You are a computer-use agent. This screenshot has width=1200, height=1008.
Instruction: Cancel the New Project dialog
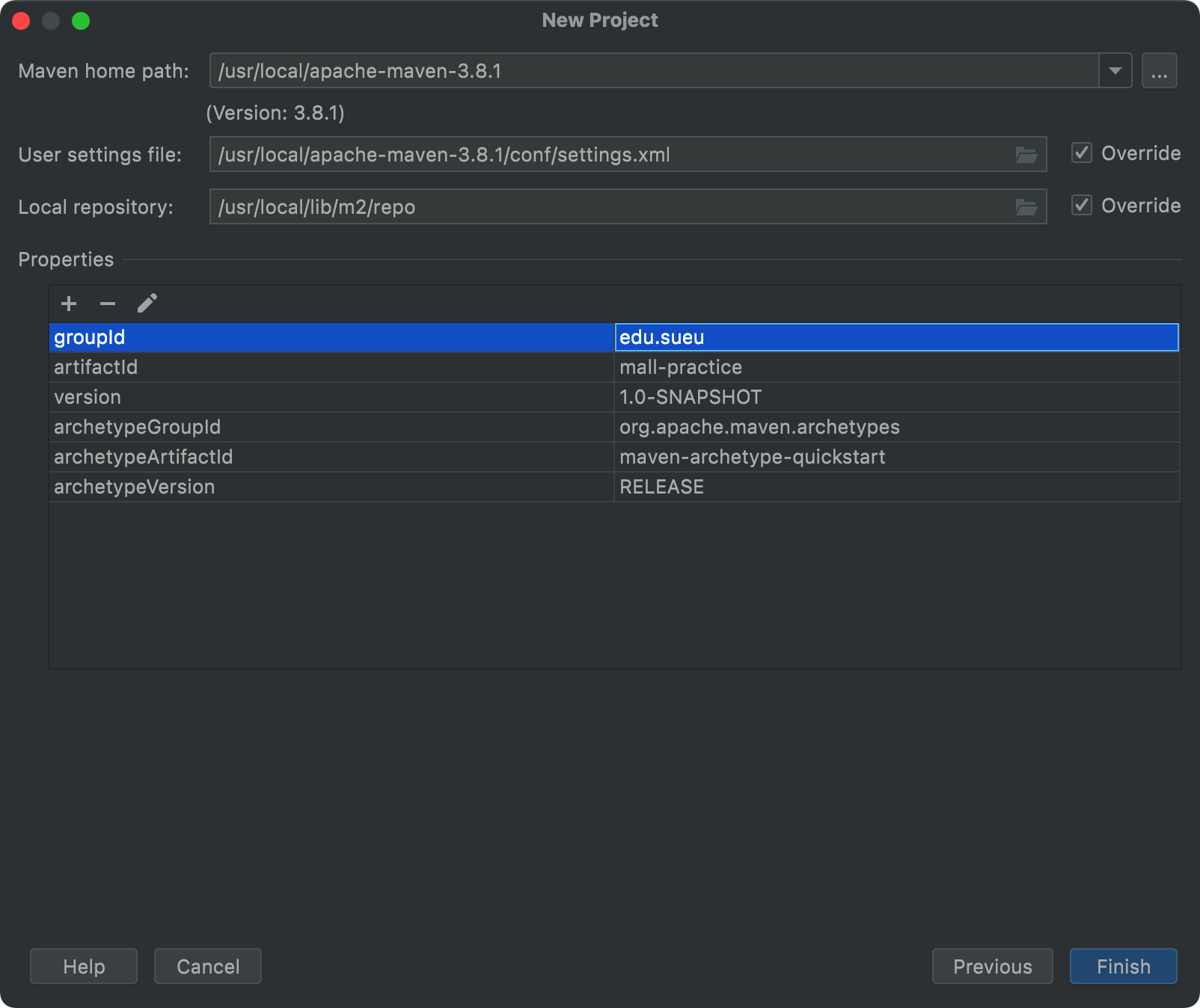click(208, 966)
